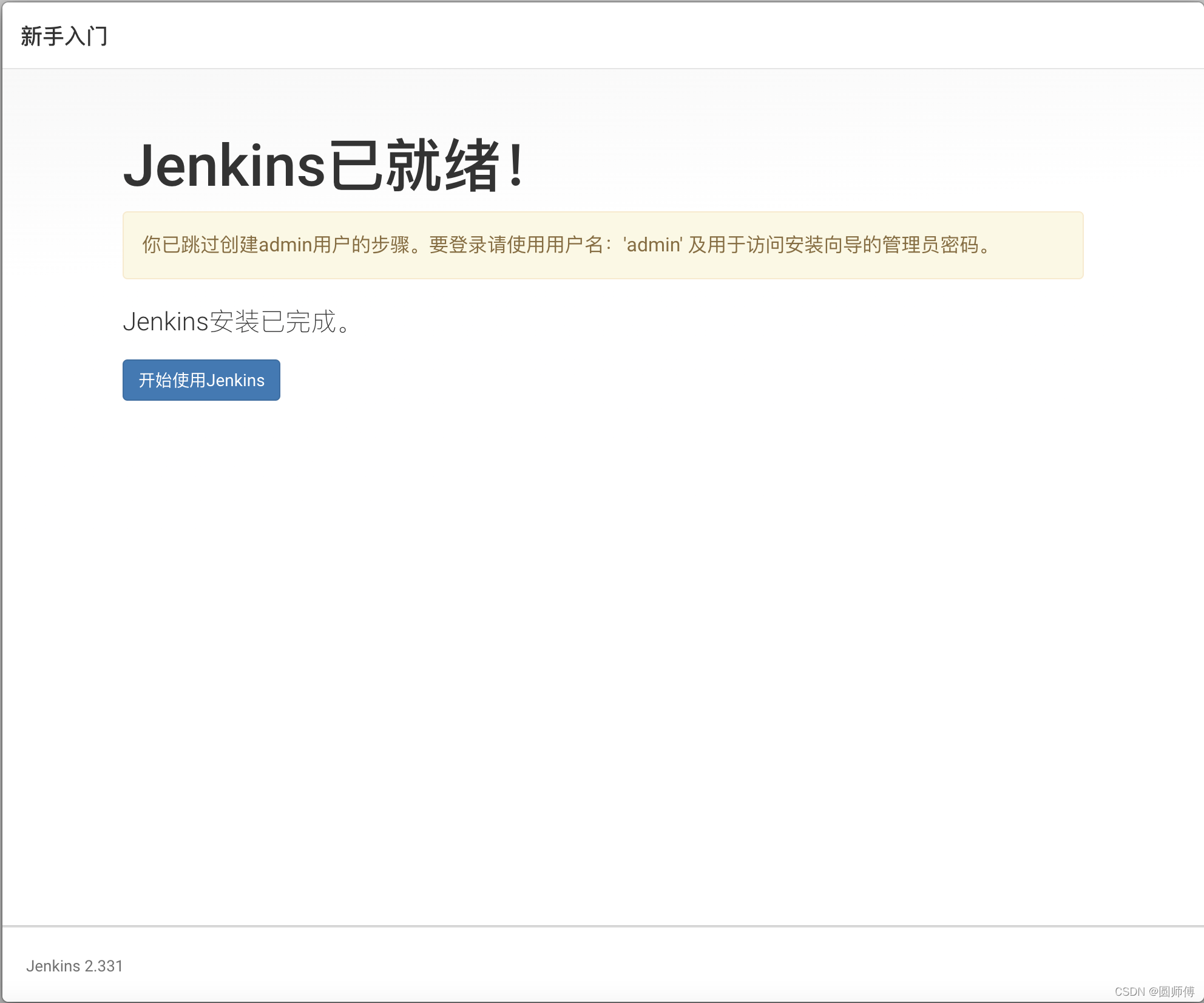Click 管理员密码 at end of banner
1204x1003 pixels.
(x=930, y=245)
